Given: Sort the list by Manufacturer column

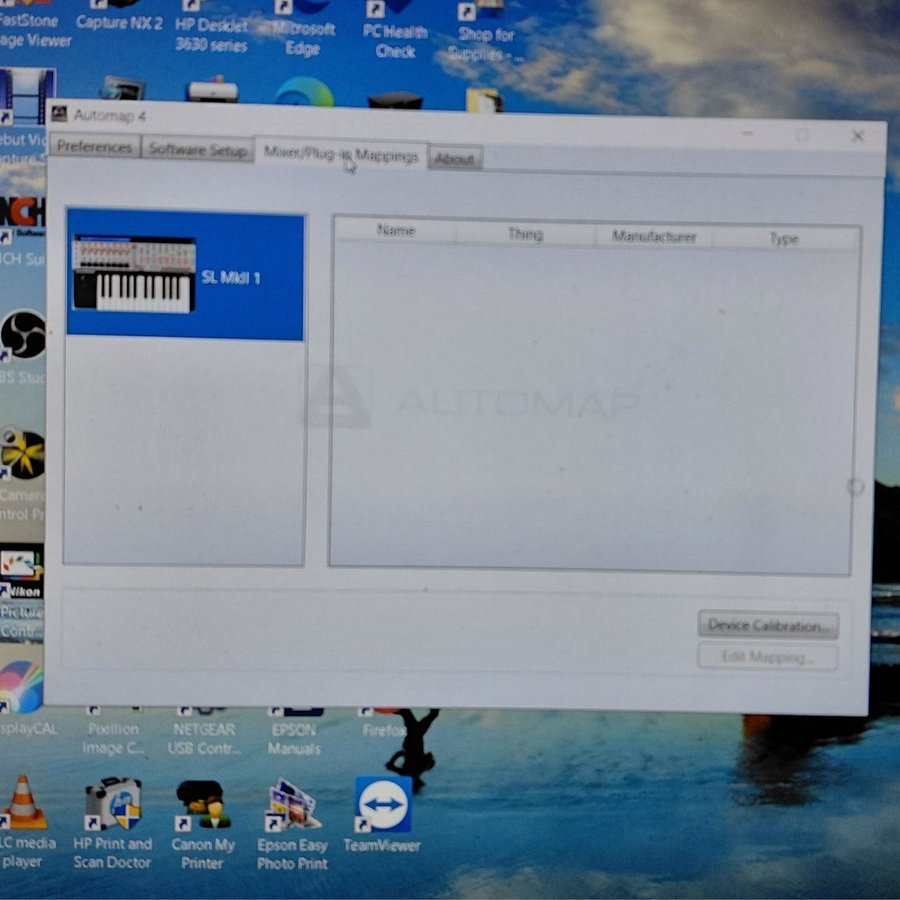Looking at the screenshot, I should click(654, 237).
